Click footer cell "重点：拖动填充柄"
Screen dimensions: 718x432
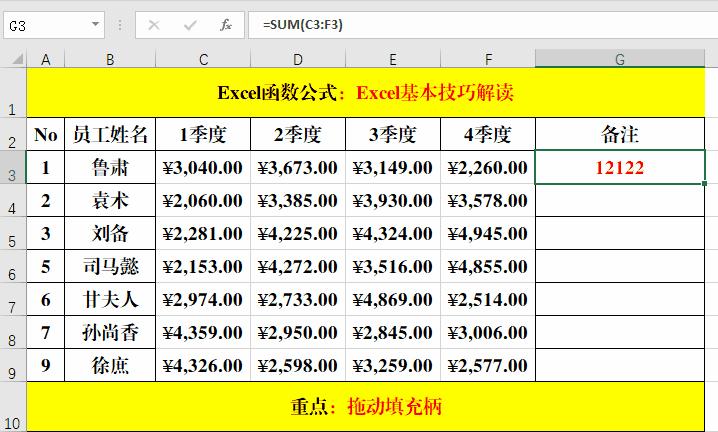pyautogui.click(x=365, y=406)
